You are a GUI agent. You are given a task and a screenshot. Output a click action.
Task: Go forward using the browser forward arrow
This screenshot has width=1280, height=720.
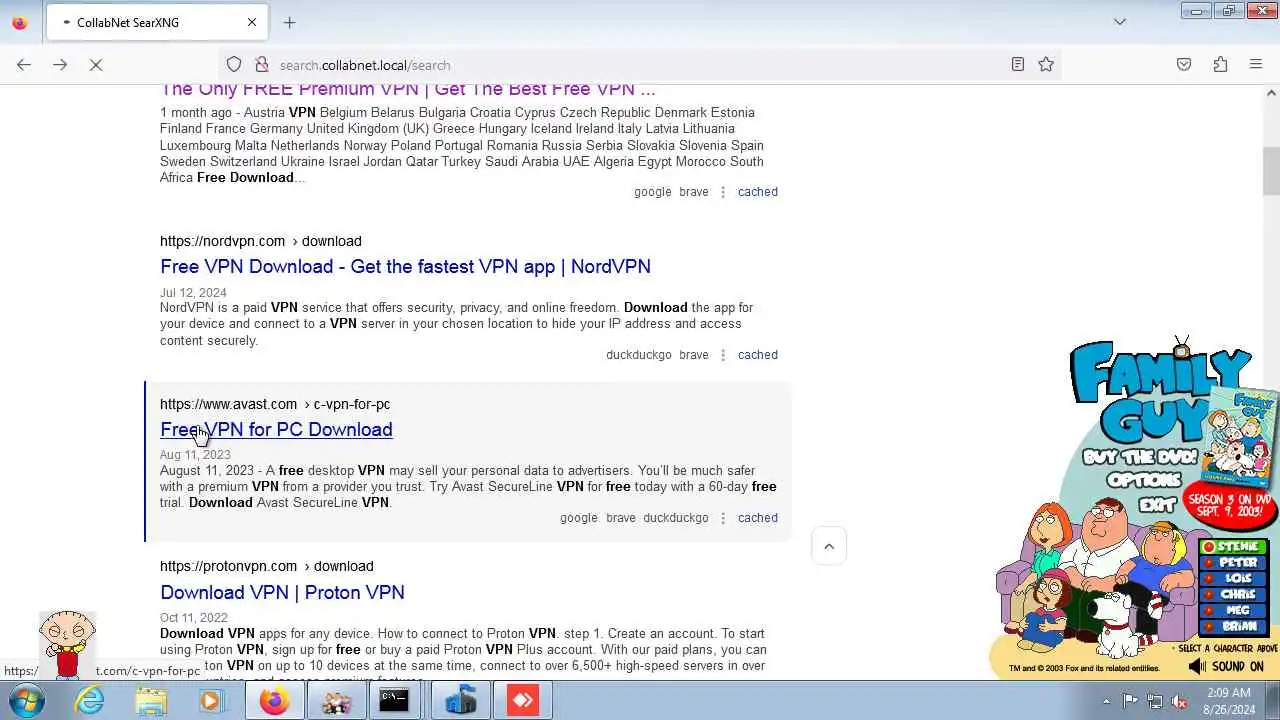[x=60, y=65]
